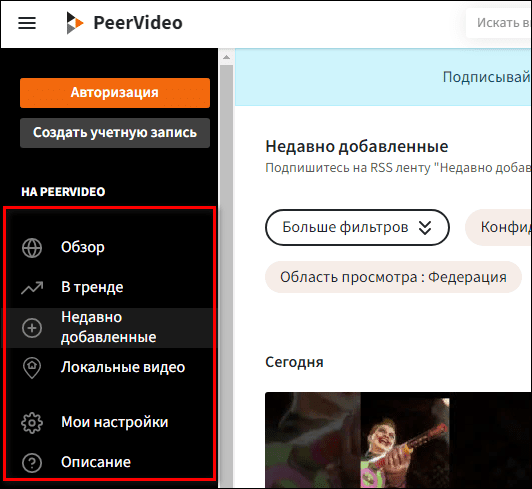The image size is (532, 489).
Task: Click the trending arrow icon for В тренде
Action: pyautogui.click(x=32, y=288)
